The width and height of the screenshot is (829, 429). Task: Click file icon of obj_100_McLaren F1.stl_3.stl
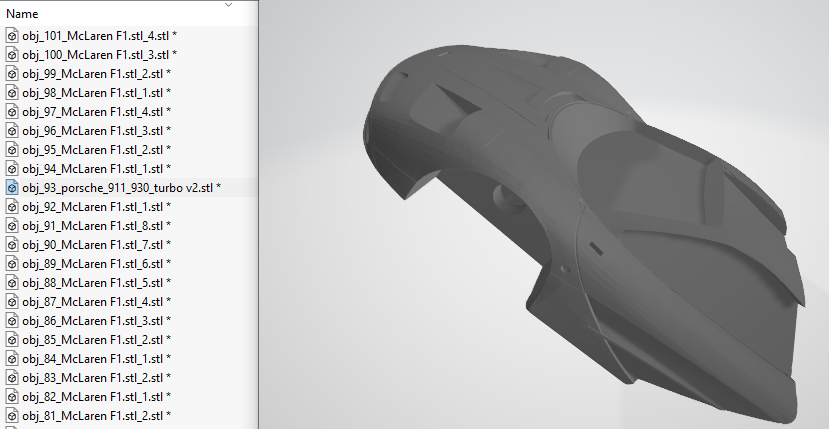(x=12, y=54)
